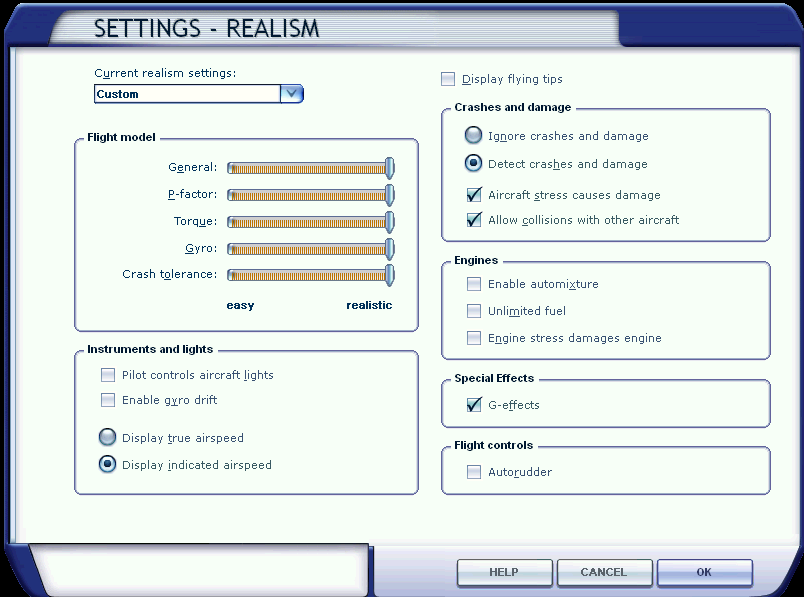Enable automixture checkbox
Screen dimensions: 804x597
pyautogui.click(x=474, y=284)
